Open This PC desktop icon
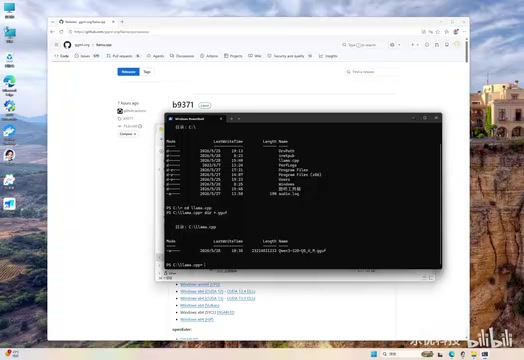Image resolution: width=524 pixels, height=360 pixels. [9, 10]
